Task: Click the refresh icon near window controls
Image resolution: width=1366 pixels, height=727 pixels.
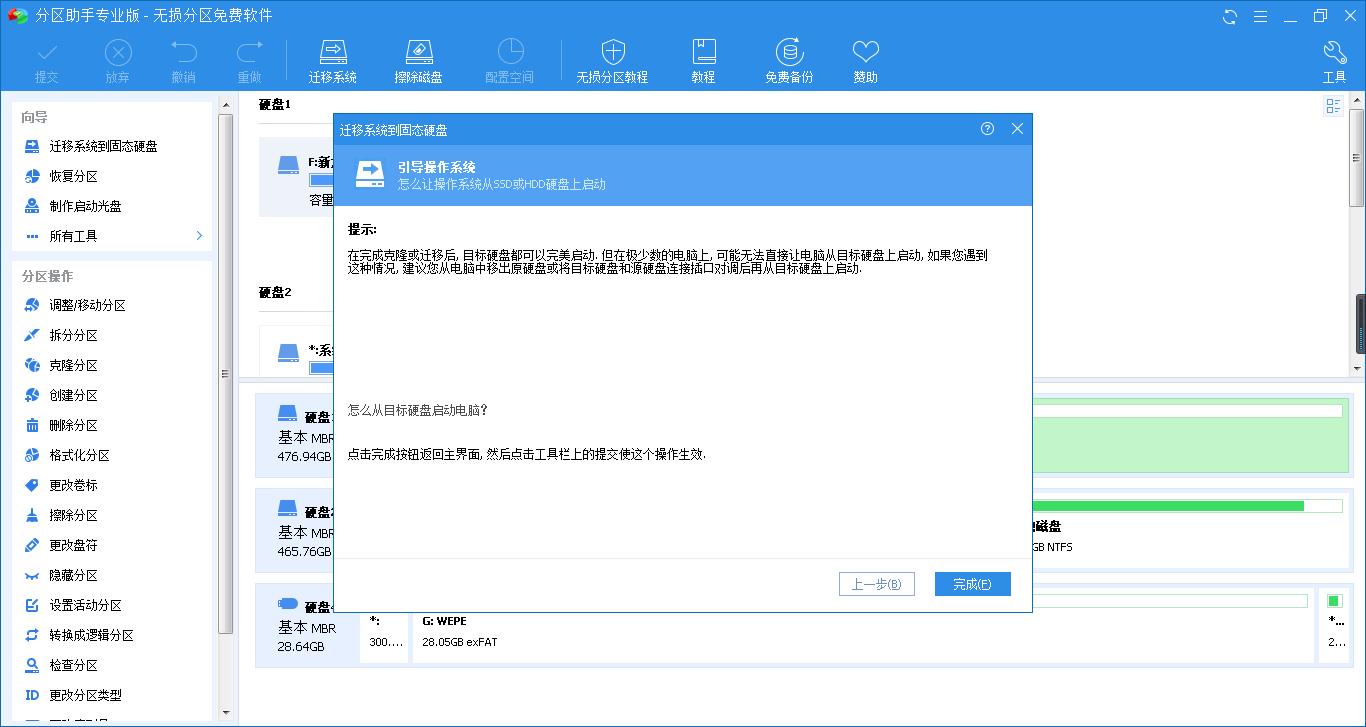Action: (x=1228, y=16)
